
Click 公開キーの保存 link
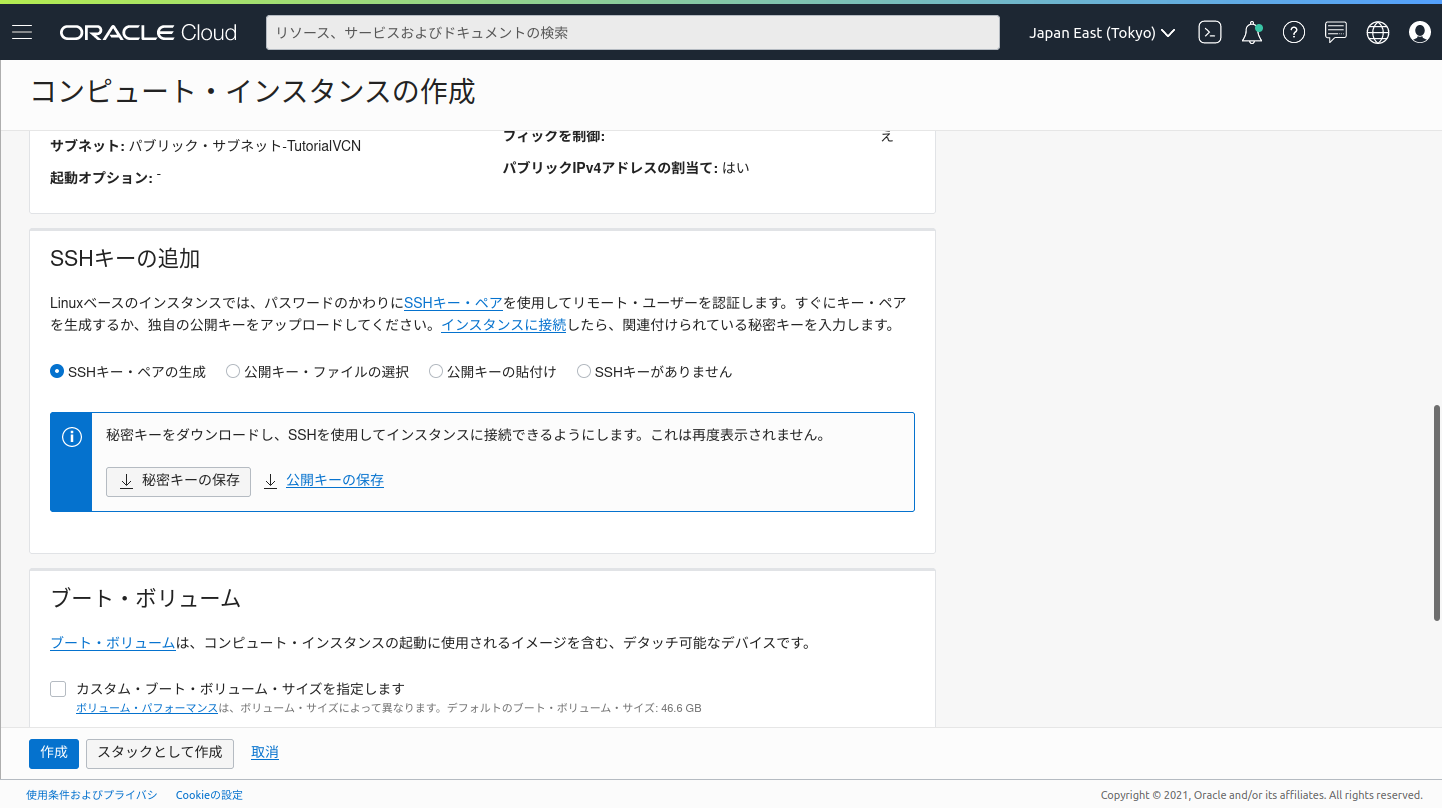335,480
